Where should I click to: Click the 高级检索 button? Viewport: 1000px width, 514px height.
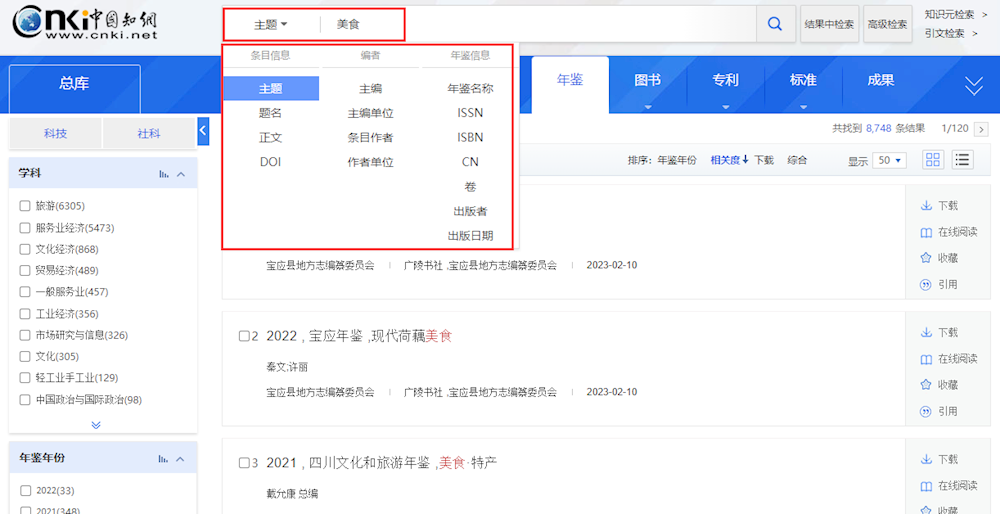tap(887, 24)
